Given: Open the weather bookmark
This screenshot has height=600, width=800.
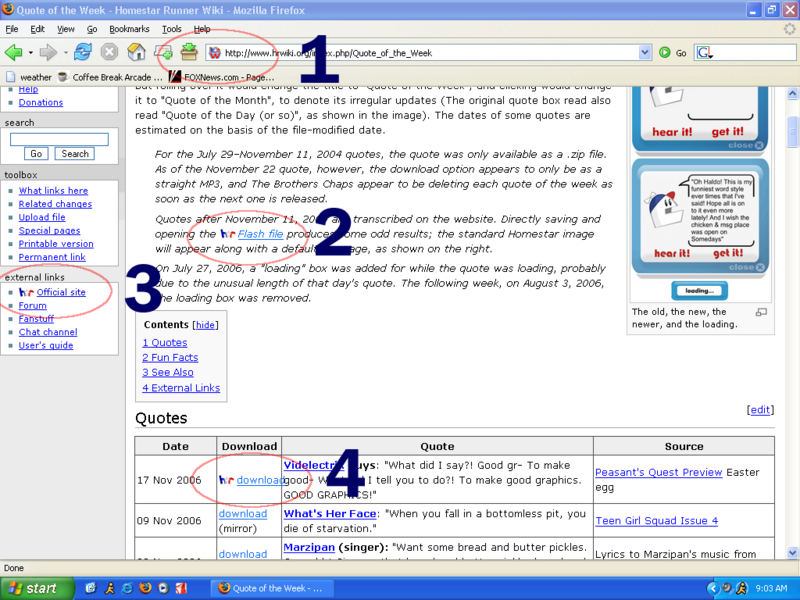Looking at the screenshot, I should point(29,77).
